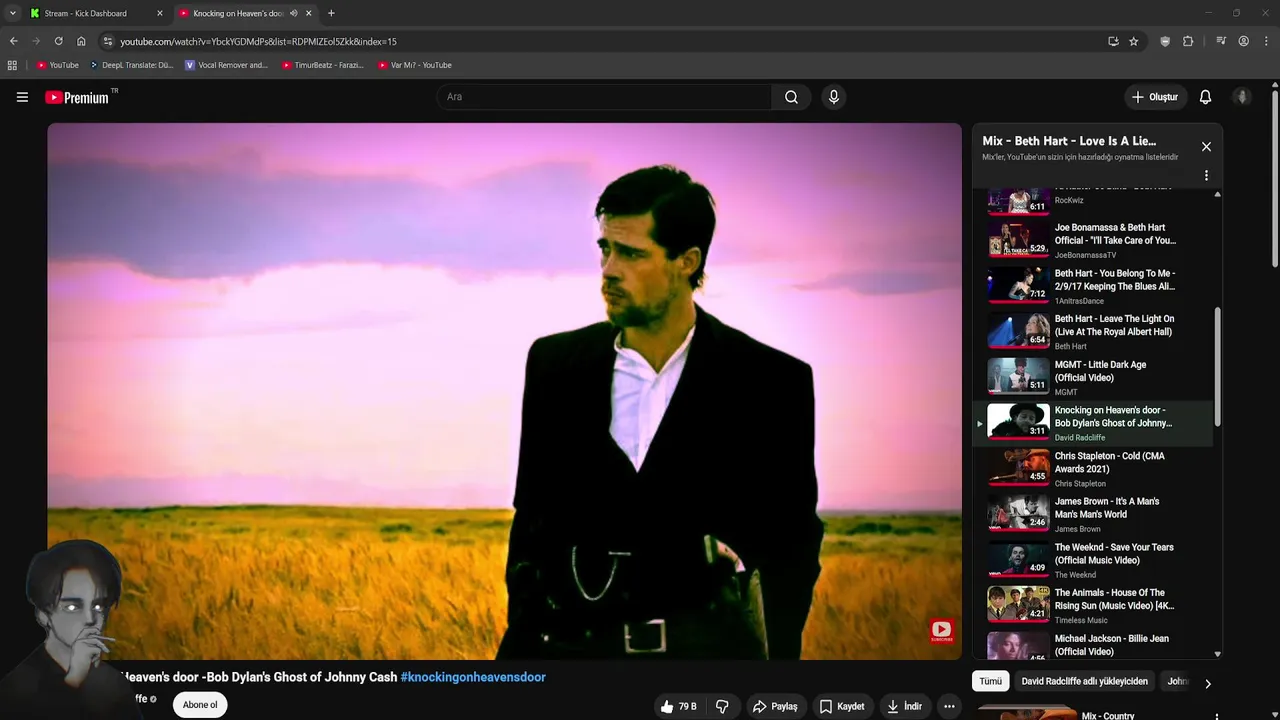The image size is (1280, 720).
Task: Play MGMT 'Little Dark Age' playlist item
Action: tap(1093, 377)
